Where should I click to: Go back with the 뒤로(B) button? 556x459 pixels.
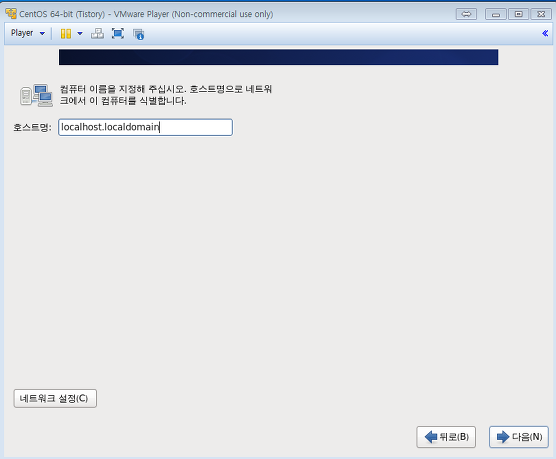446,437
